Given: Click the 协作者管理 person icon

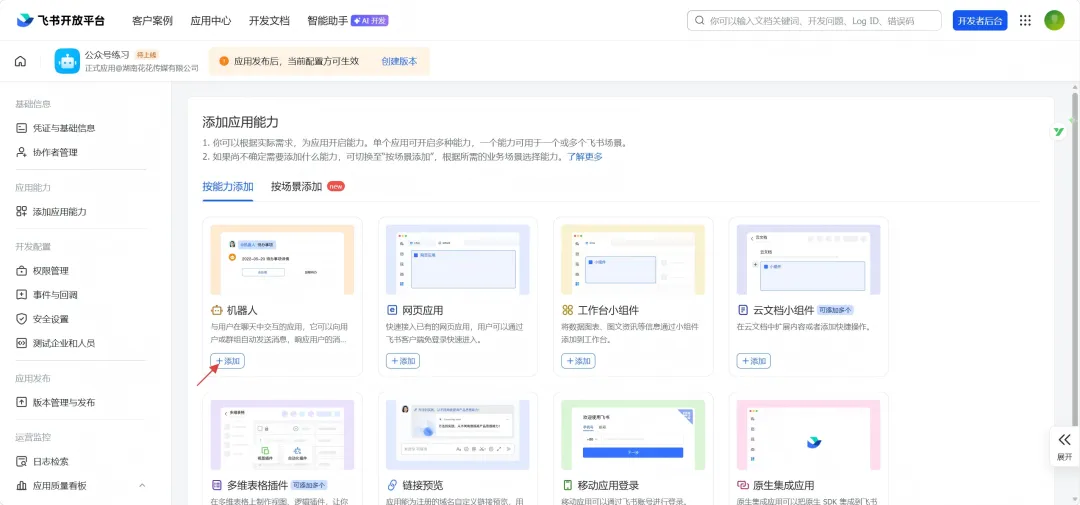Looking at the screenshot, I should pos(21,152).
